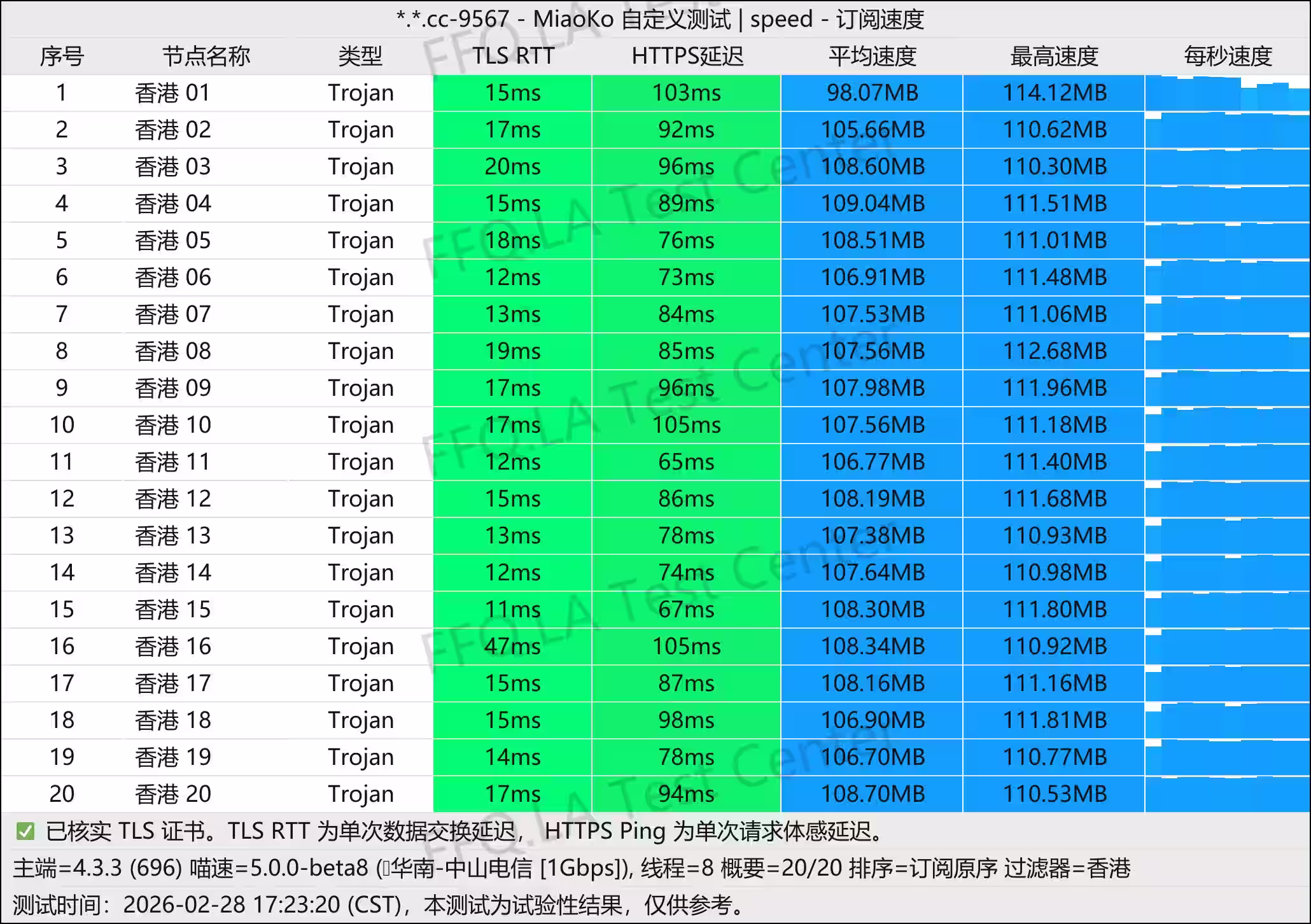
Task: Click the 98.07MB average speed cell
Action: 872,93
